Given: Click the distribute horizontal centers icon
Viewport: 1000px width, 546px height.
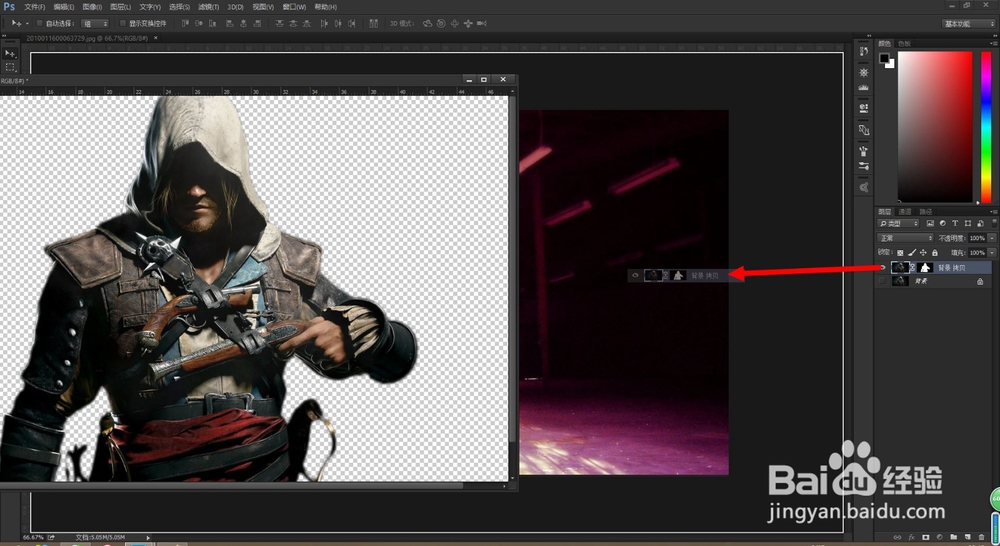Looking at the screenshot, I should (x=338, y=23).
